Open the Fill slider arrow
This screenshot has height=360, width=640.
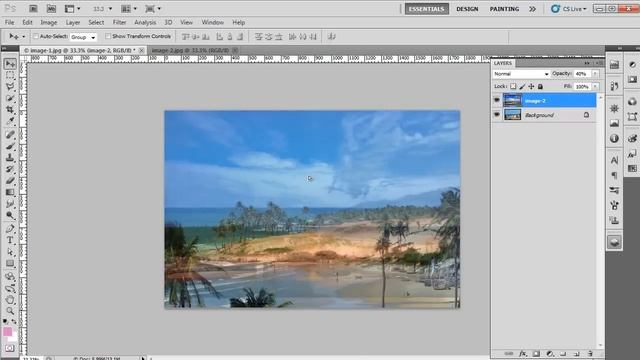coord(596,87)
